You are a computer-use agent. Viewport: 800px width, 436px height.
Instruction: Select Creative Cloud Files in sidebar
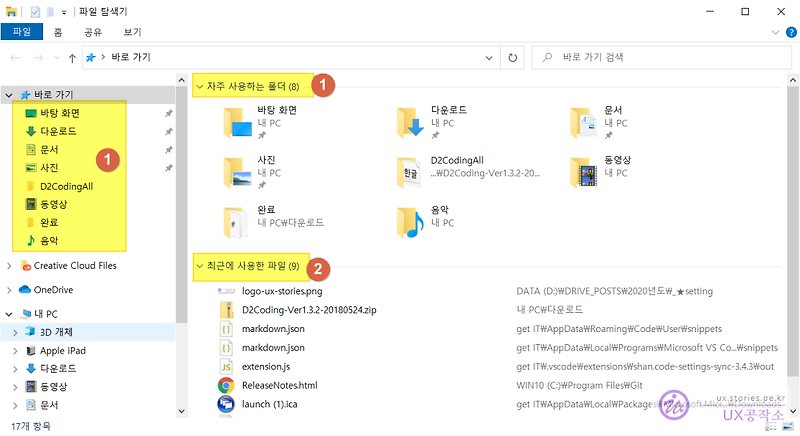tap(75, 266)
